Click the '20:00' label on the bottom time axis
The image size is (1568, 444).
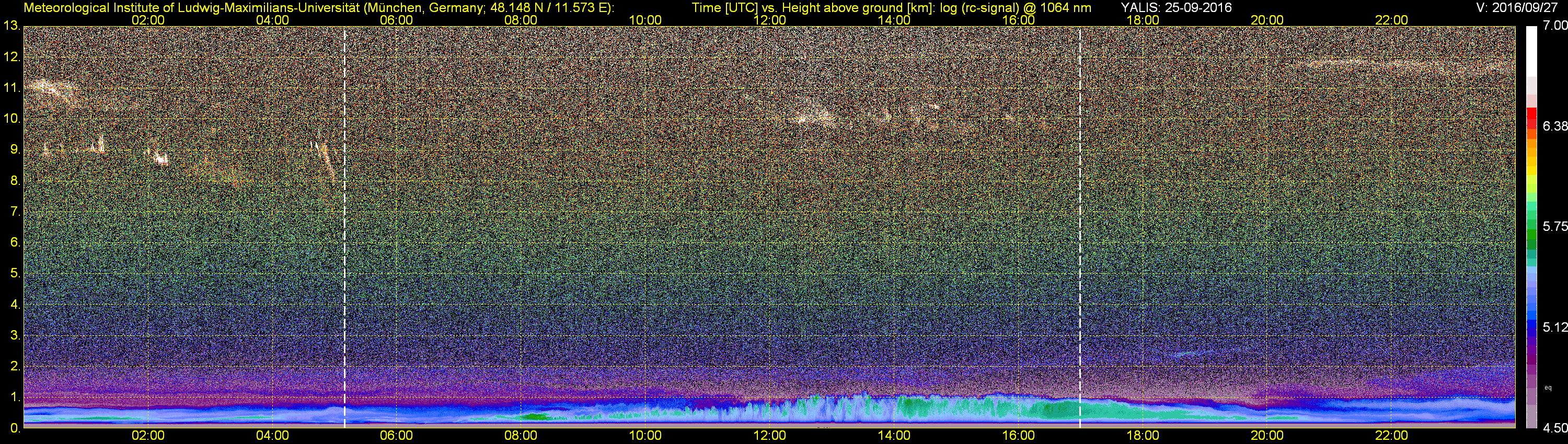pos(1267,436)
